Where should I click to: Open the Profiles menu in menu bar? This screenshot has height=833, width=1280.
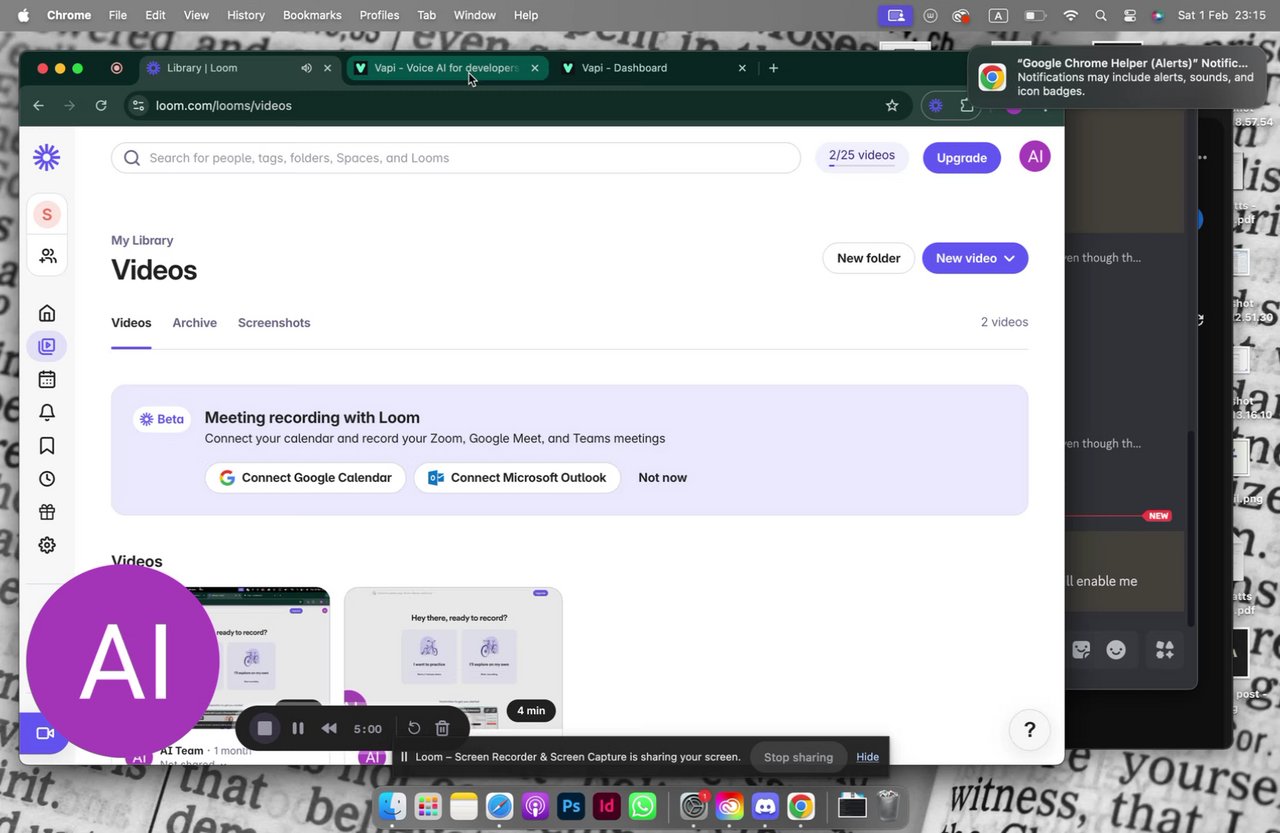coord(379,15)
